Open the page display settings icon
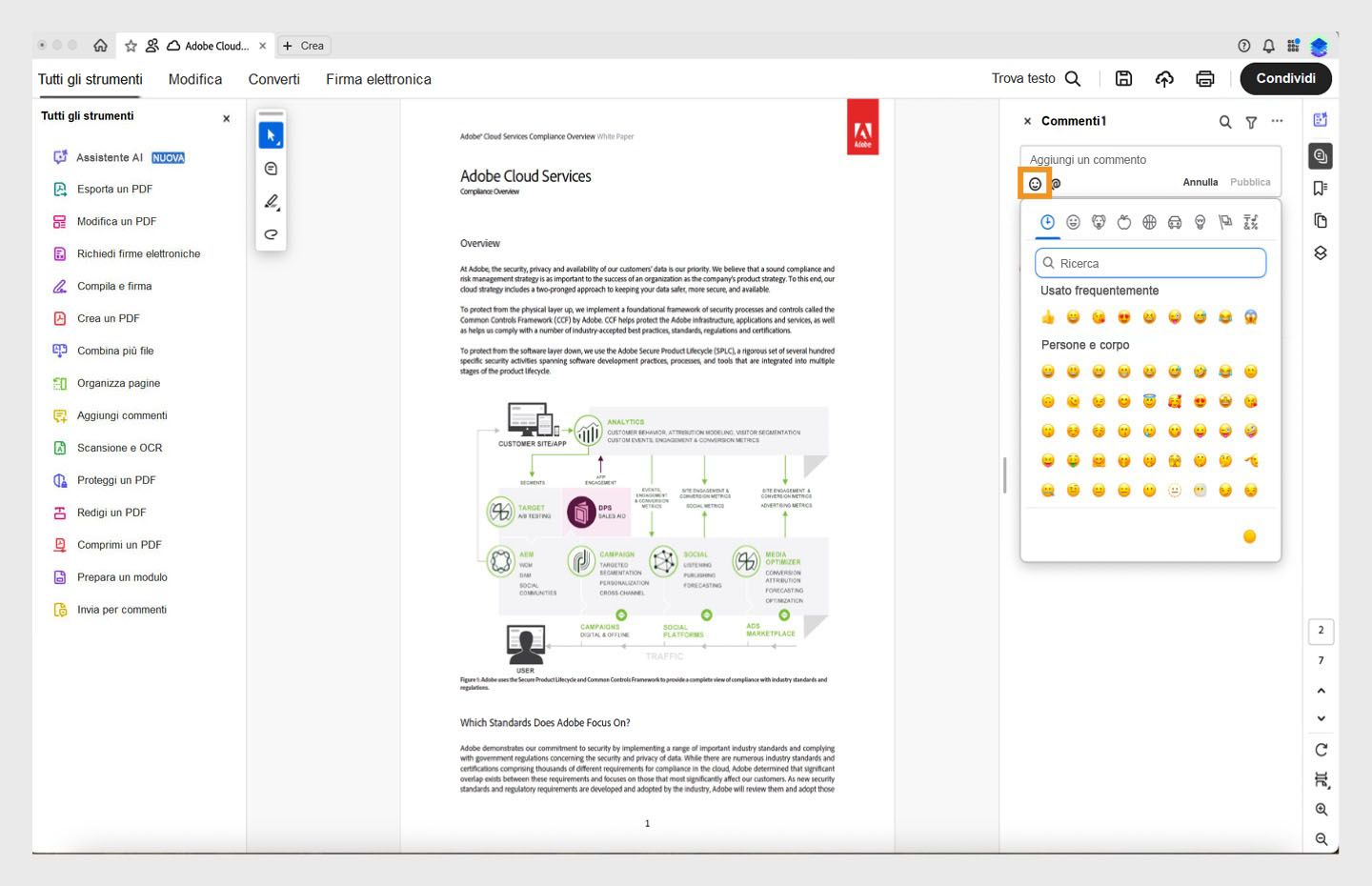1372x886 pixels. pyautogui.click(x=1322, y=780)
